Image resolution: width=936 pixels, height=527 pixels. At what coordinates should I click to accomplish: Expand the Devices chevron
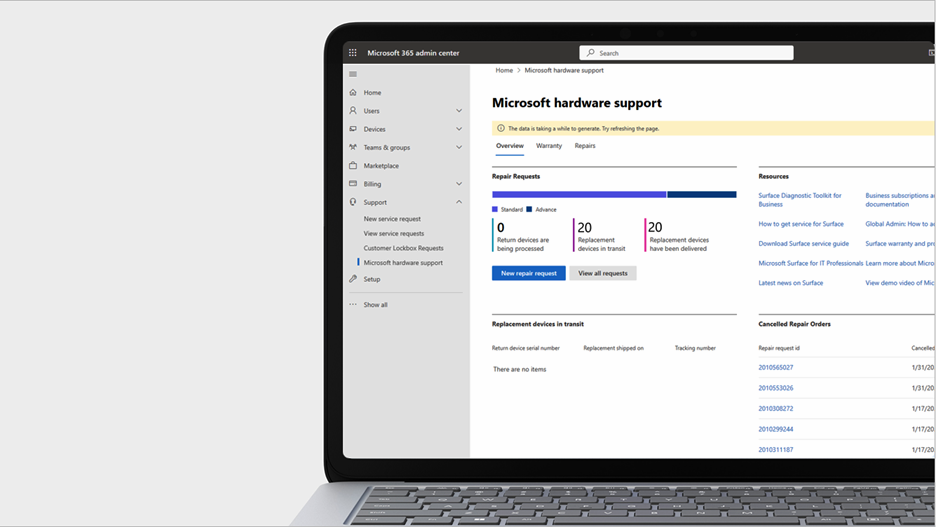(459, 129)
